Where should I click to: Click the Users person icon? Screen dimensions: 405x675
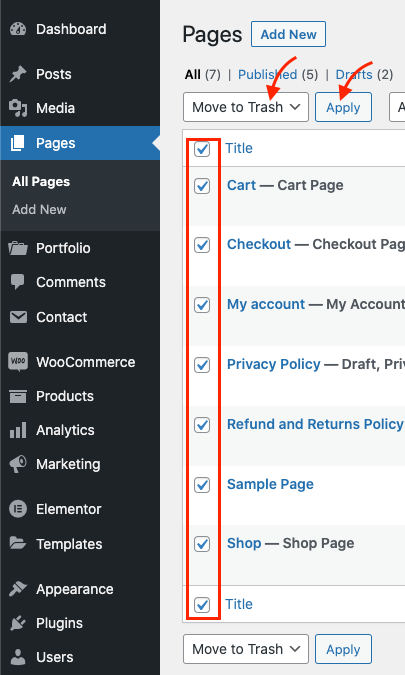pos(18,657)
